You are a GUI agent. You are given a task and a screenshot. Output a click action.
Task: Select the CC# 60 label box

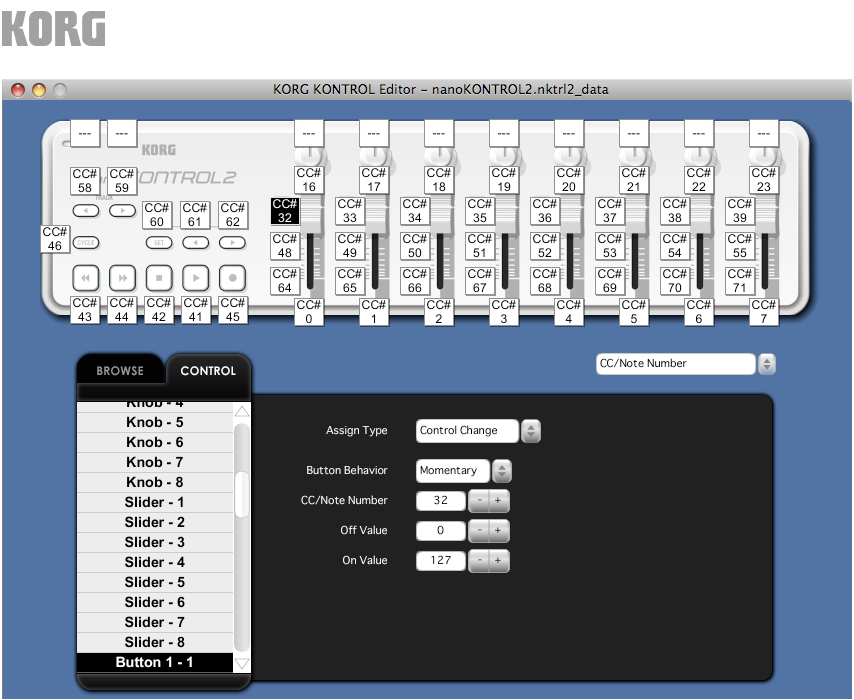tap(157, 215)
